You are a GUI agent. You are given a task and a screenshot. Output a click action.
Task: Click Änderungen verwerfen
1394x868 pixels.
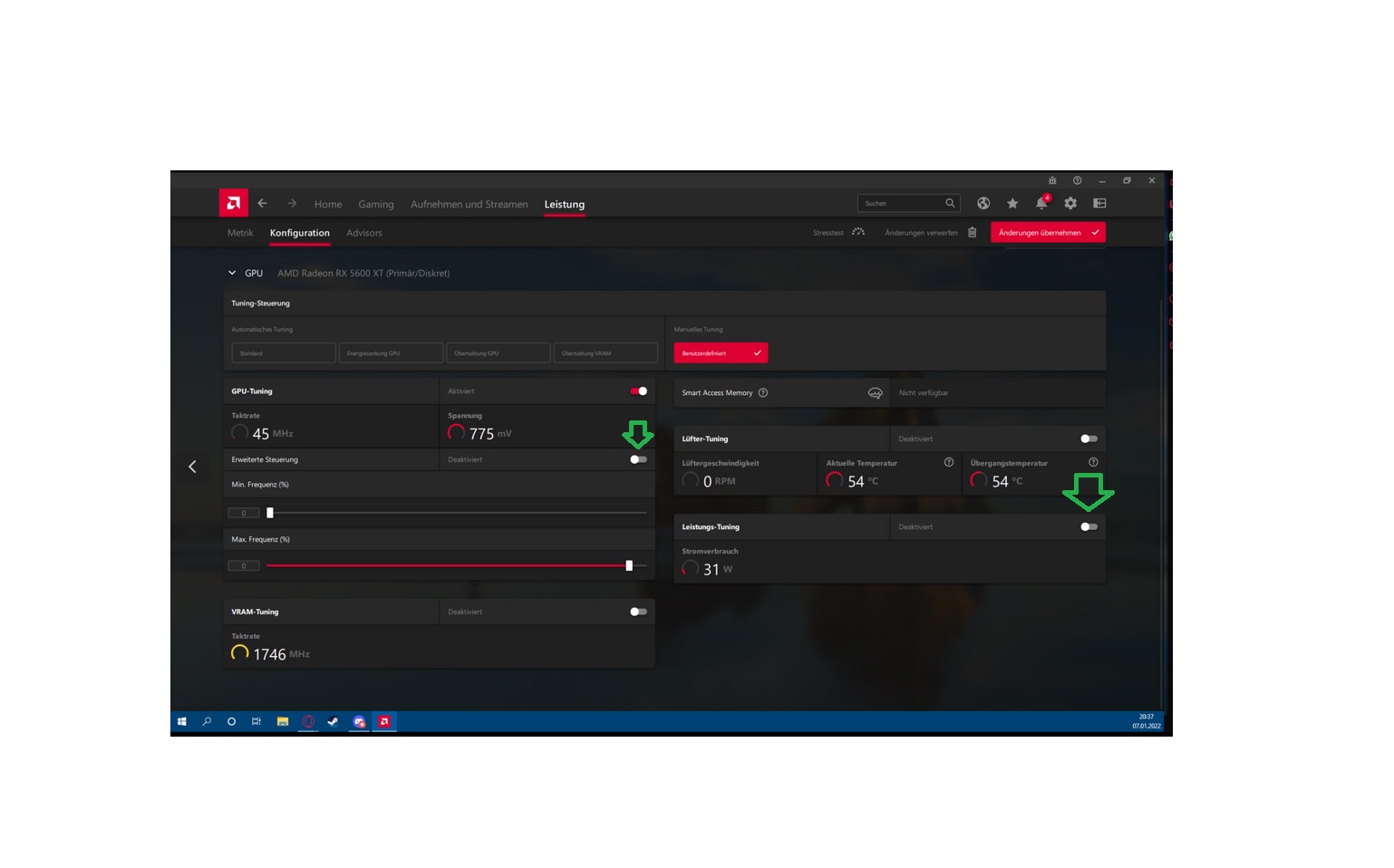pyautogui.click(x=921, y=233)
